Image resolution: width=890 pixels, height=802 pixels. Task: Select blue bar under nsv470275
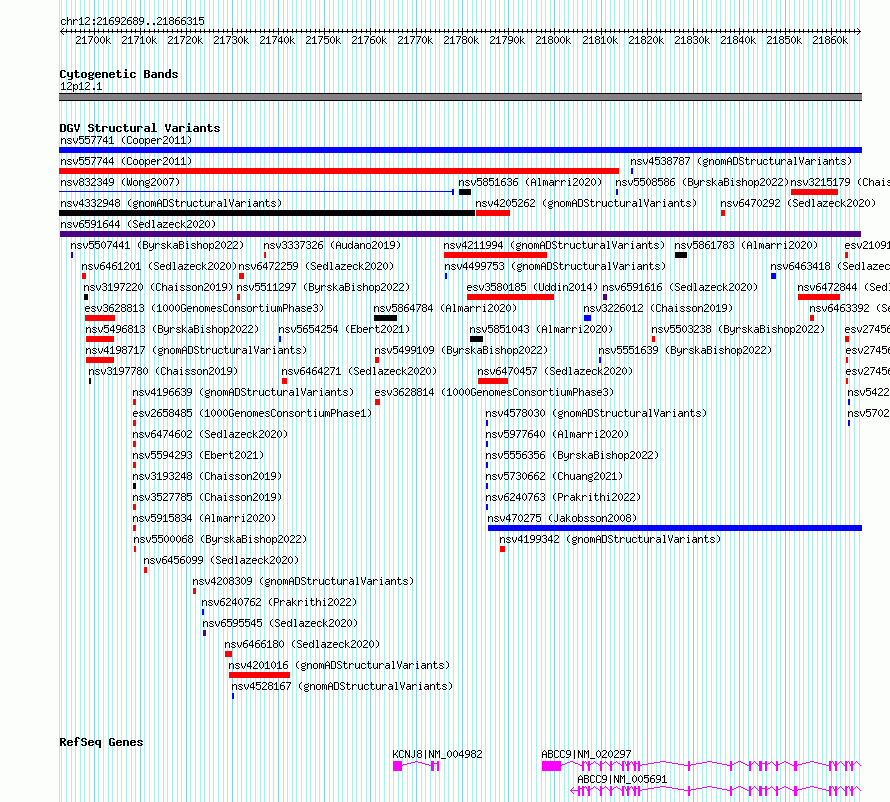tap(675, 528)
